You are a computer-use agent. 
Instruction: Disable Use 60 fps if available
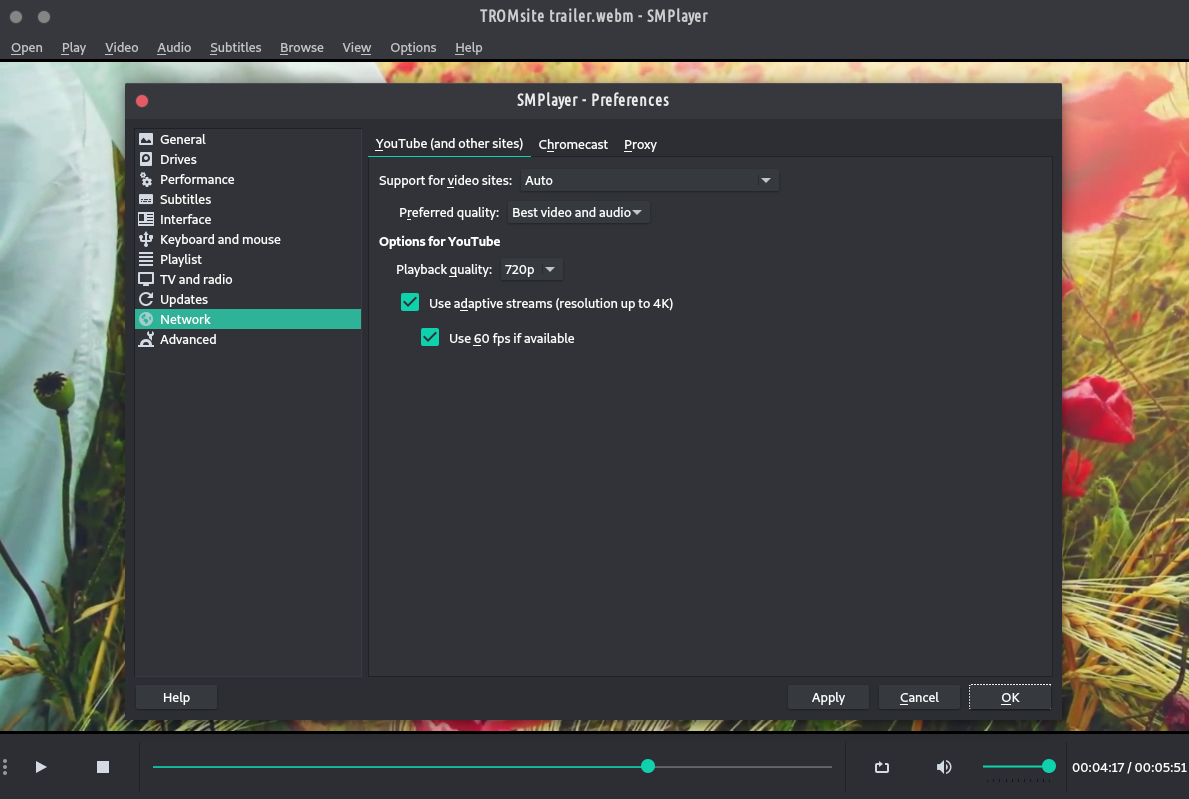pyautogui.click(x=430, y=338)
